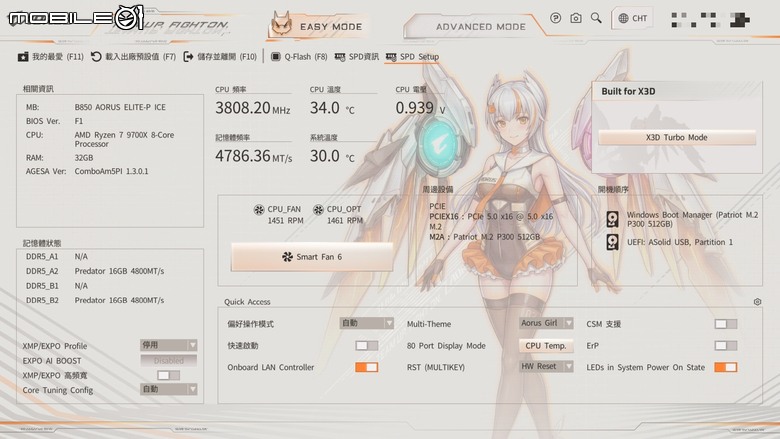Switch to Easy Mode tab
Screen dimensions: 780x439
coord(319,26)
